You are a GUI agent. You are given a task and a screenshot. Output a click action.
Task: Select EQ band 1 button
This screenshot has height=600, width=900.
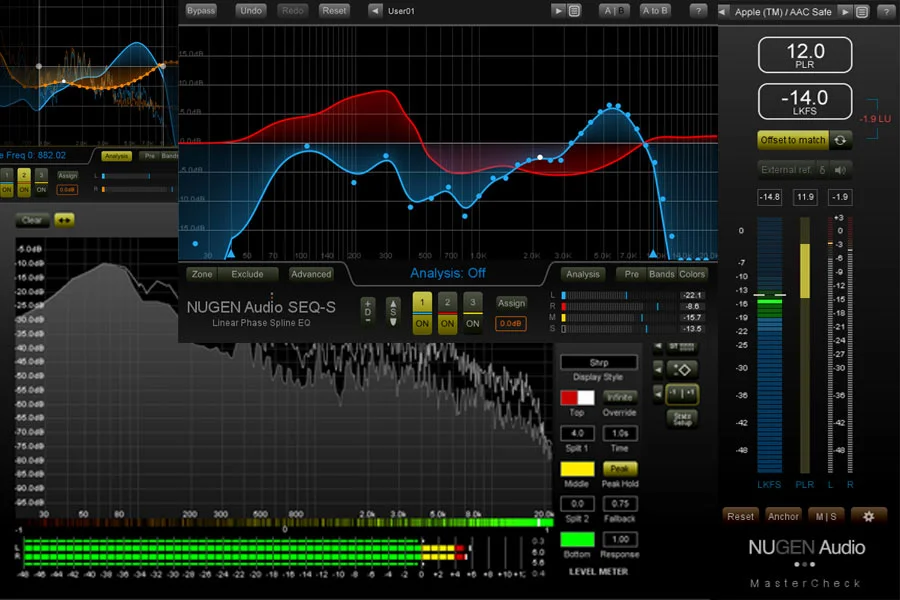coord(422,303)
